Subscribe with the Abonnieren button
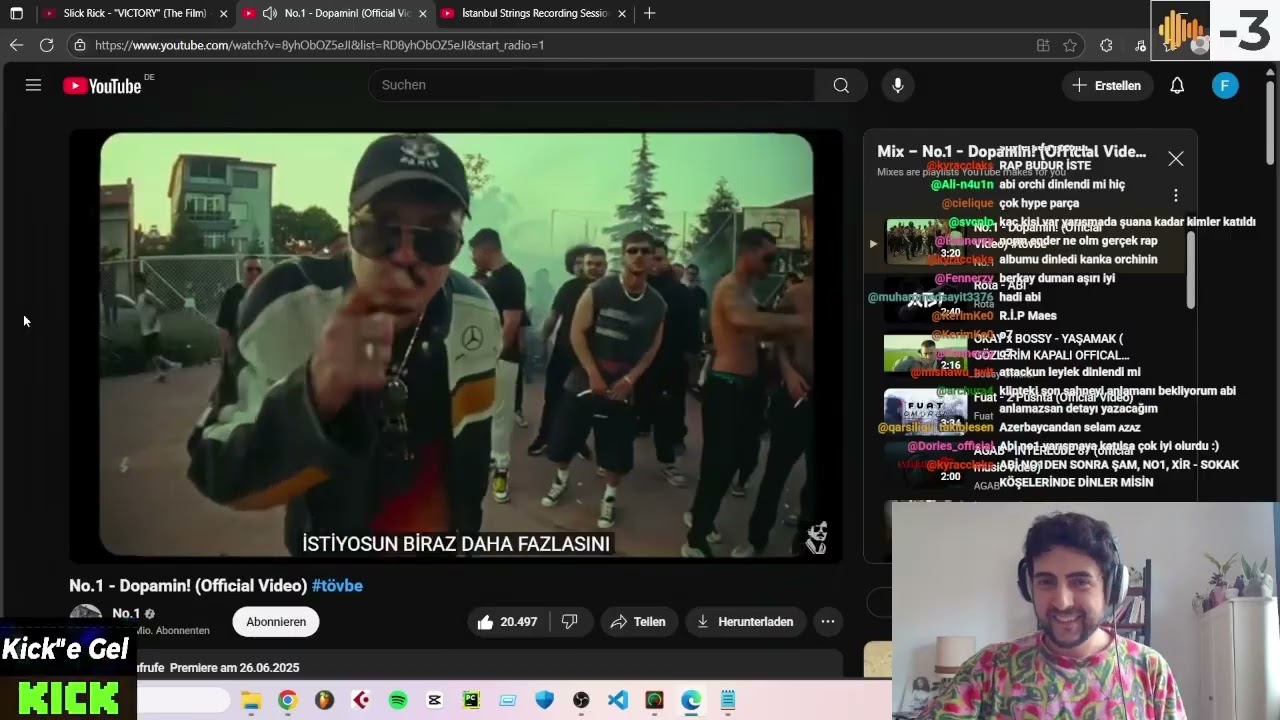The image size is (1280, 720). pyautogui.click(x=276, y=622)
